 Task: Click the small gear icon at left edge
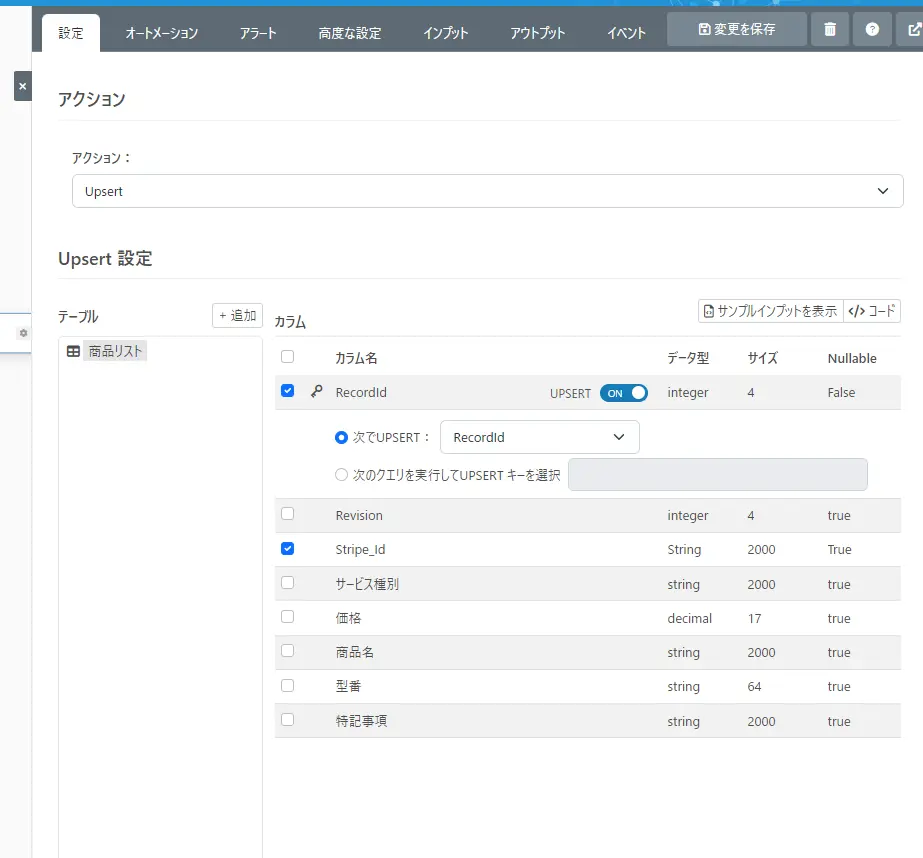[24, 333]
